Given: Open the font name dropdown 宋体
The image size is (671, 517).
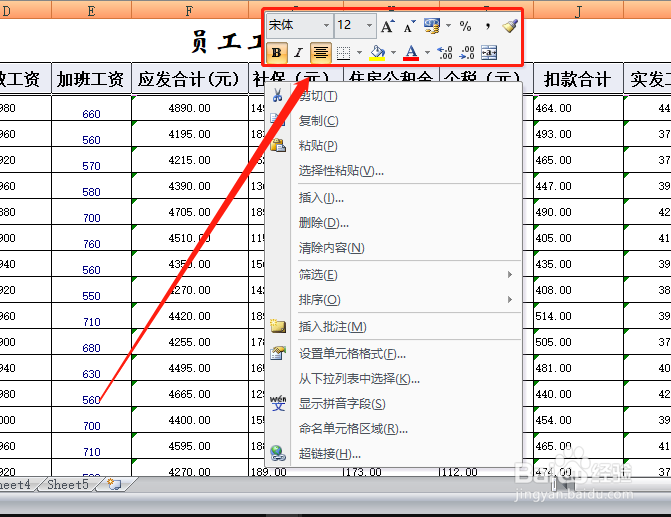Looking at the screenshot, I should [326, 26].
